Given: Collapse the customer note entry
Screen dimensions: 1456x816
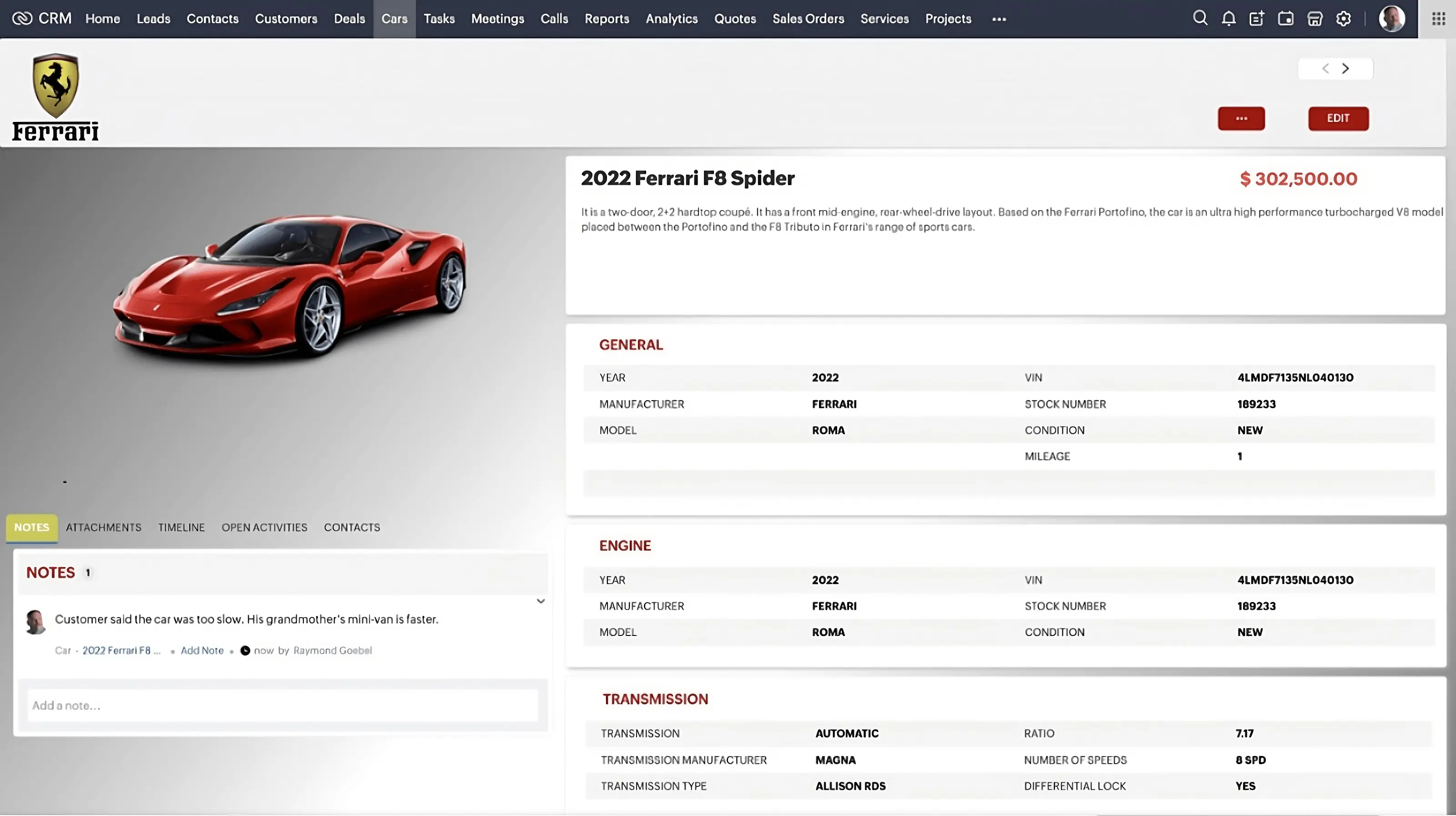Looking at the screenshot, I should coord(541,601).
